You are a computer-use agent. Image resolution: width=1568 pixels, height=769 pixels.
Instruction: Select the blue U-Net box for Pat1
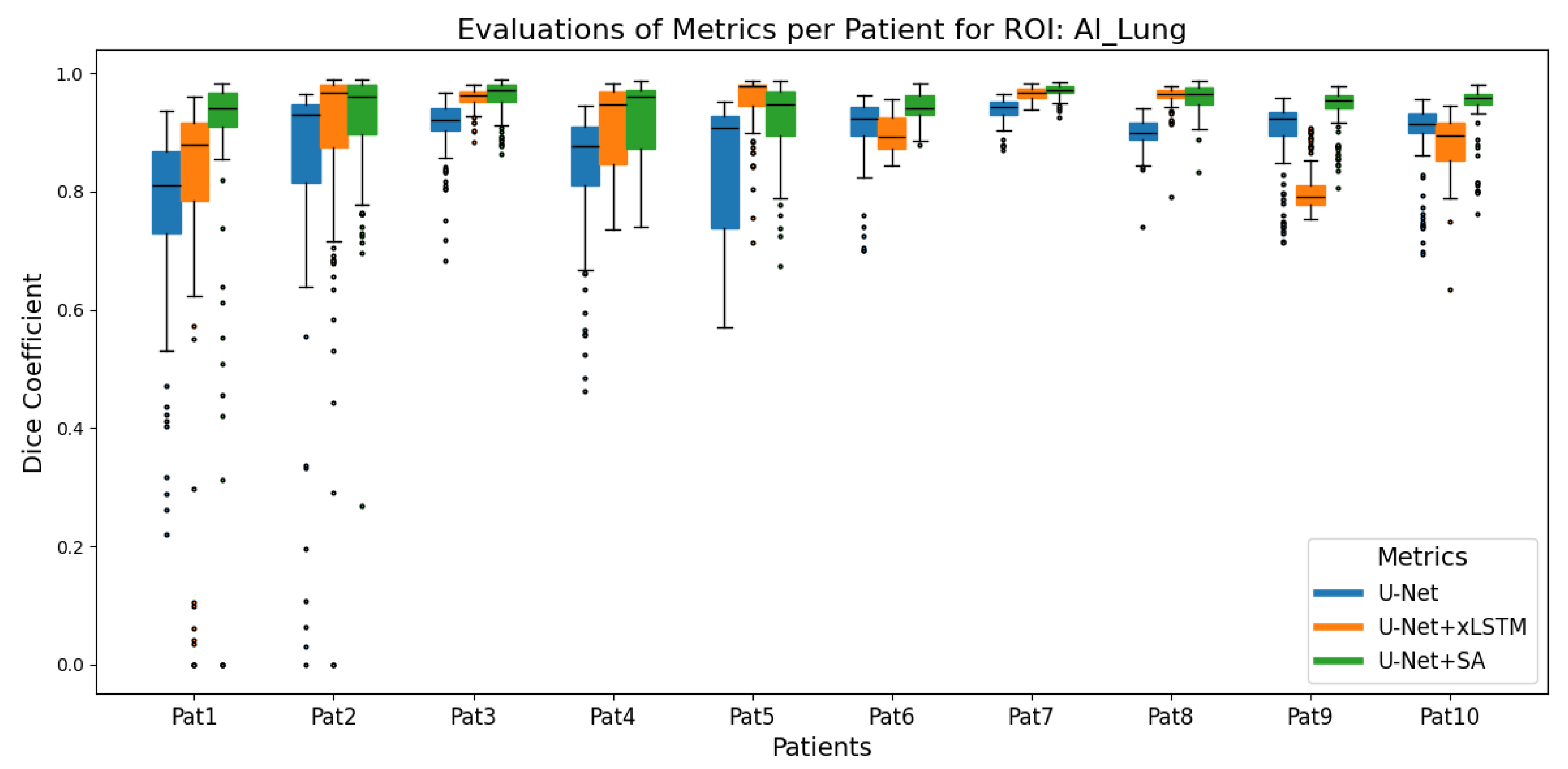pyautogui.click(x=167, y=193)
